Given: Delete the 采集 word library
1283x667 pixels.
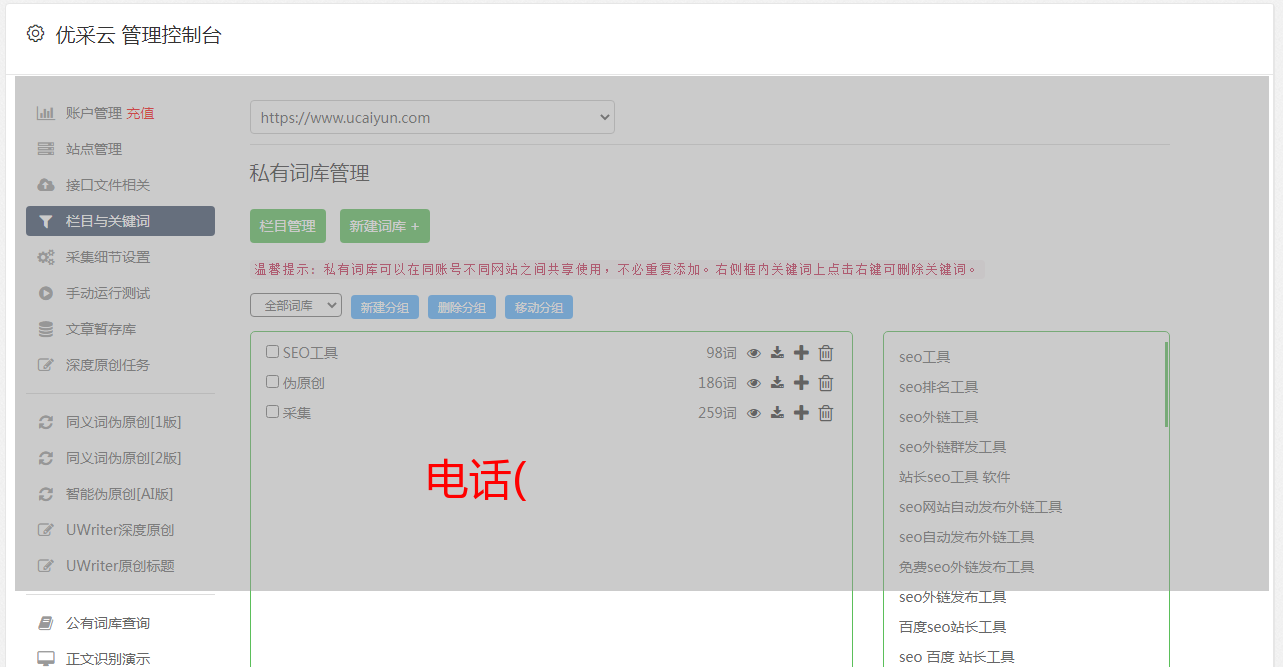Looking at the screenshot, I should 826,413.
